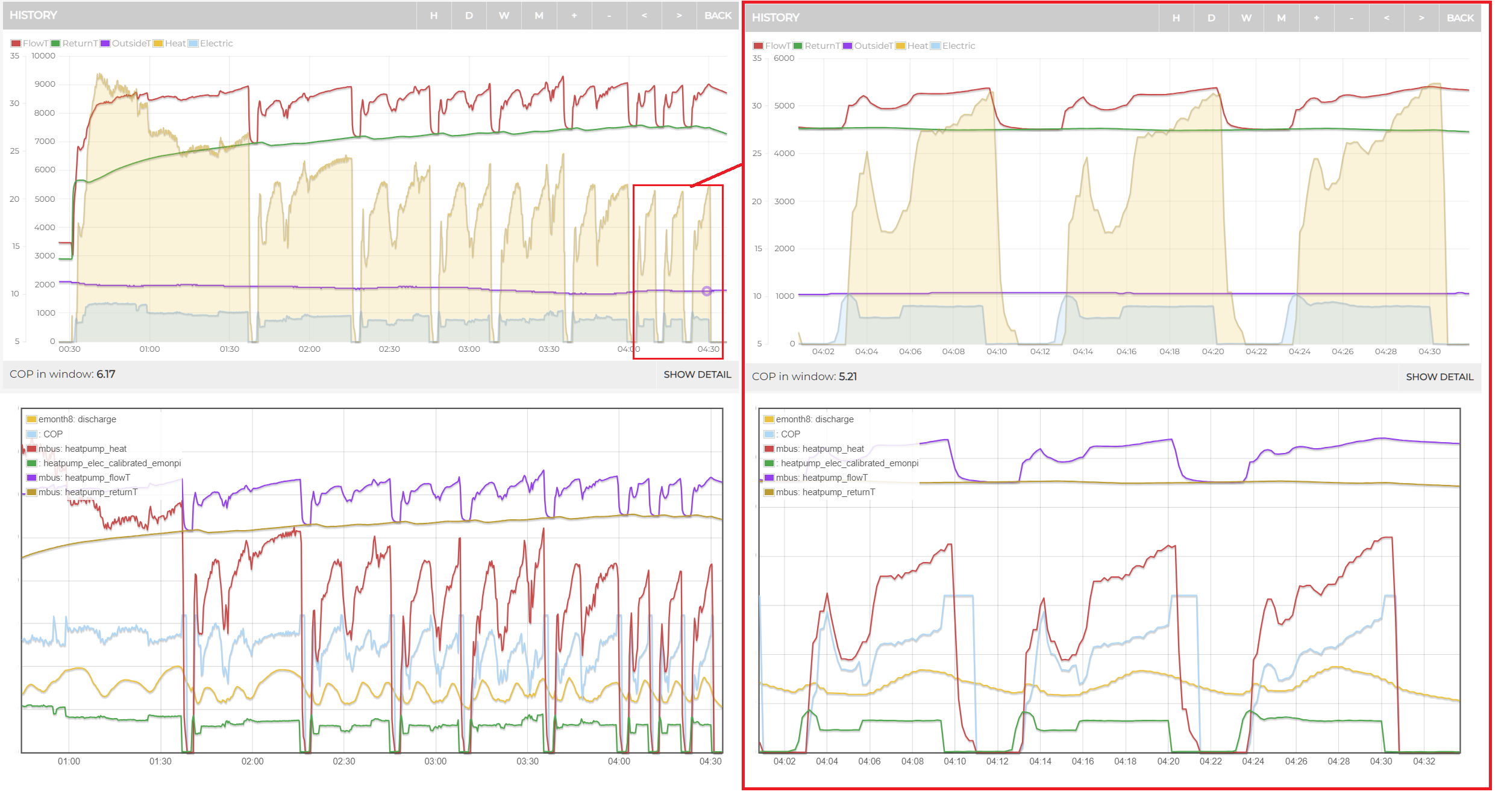Pan right with > arrow in left panel
Image resolution: width=1504 pixels, height=812 pixels.
point(679,16)
